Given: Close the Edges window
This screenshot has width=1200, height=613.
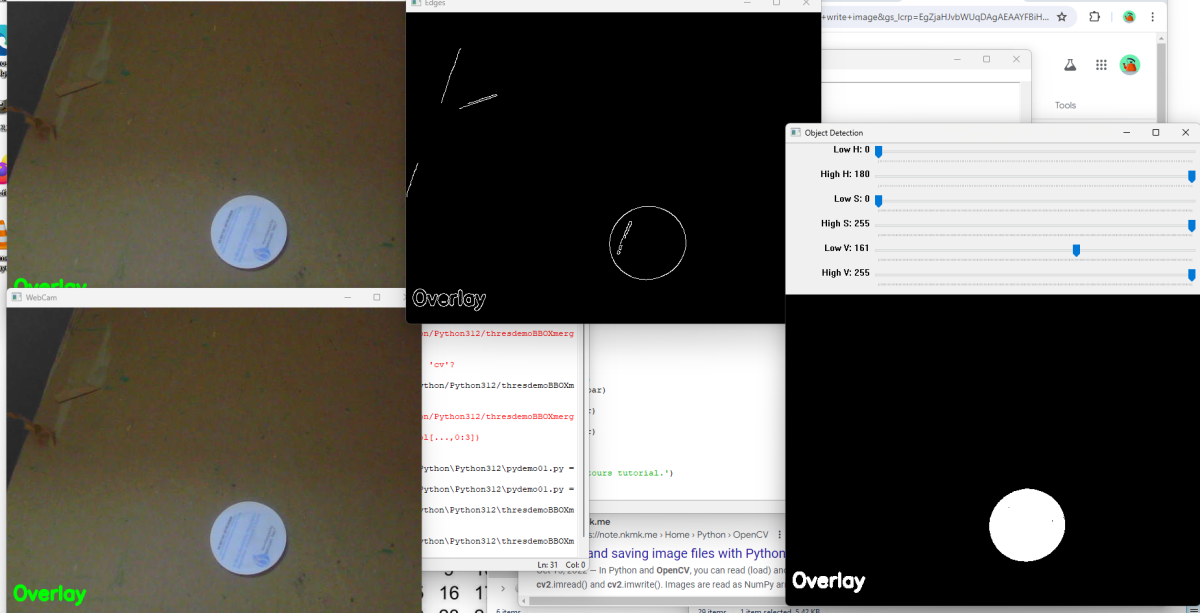Looking at the screenshot, I should (x=806, y=4).
